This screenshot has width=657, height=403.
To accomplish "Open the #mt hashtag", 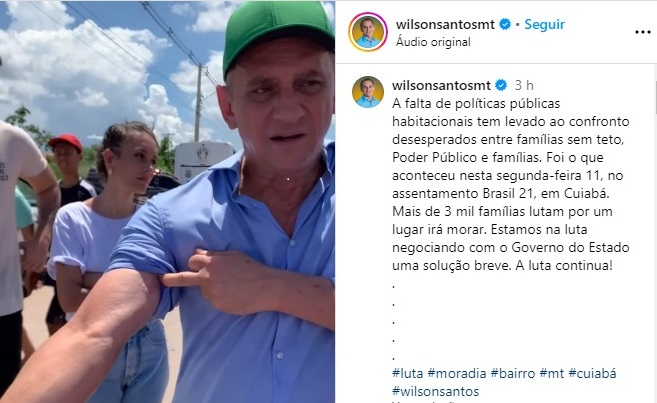I will 552,373.
